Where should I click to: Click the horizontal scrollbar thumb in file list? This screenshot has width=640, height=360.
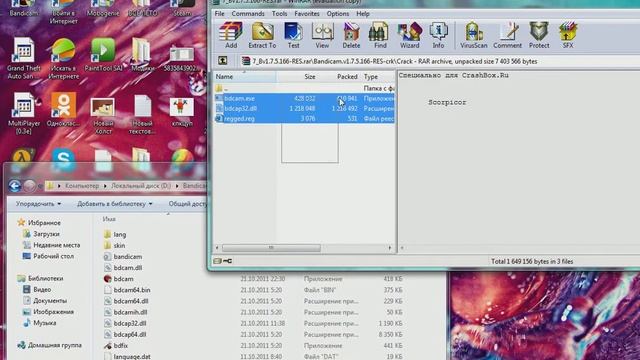271,248
